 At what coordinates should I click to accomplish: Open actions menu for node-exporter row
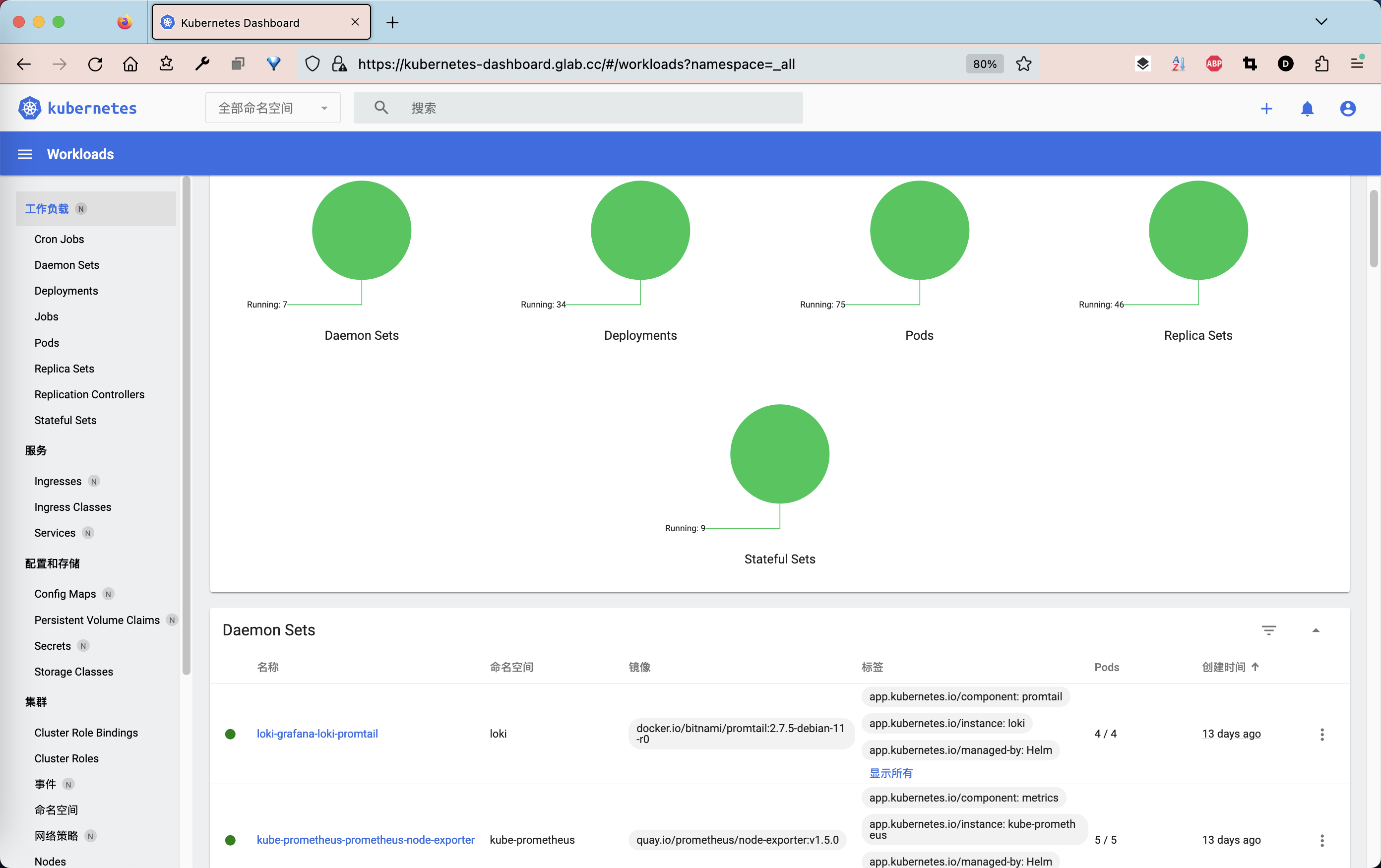(x=1322, y=840)
